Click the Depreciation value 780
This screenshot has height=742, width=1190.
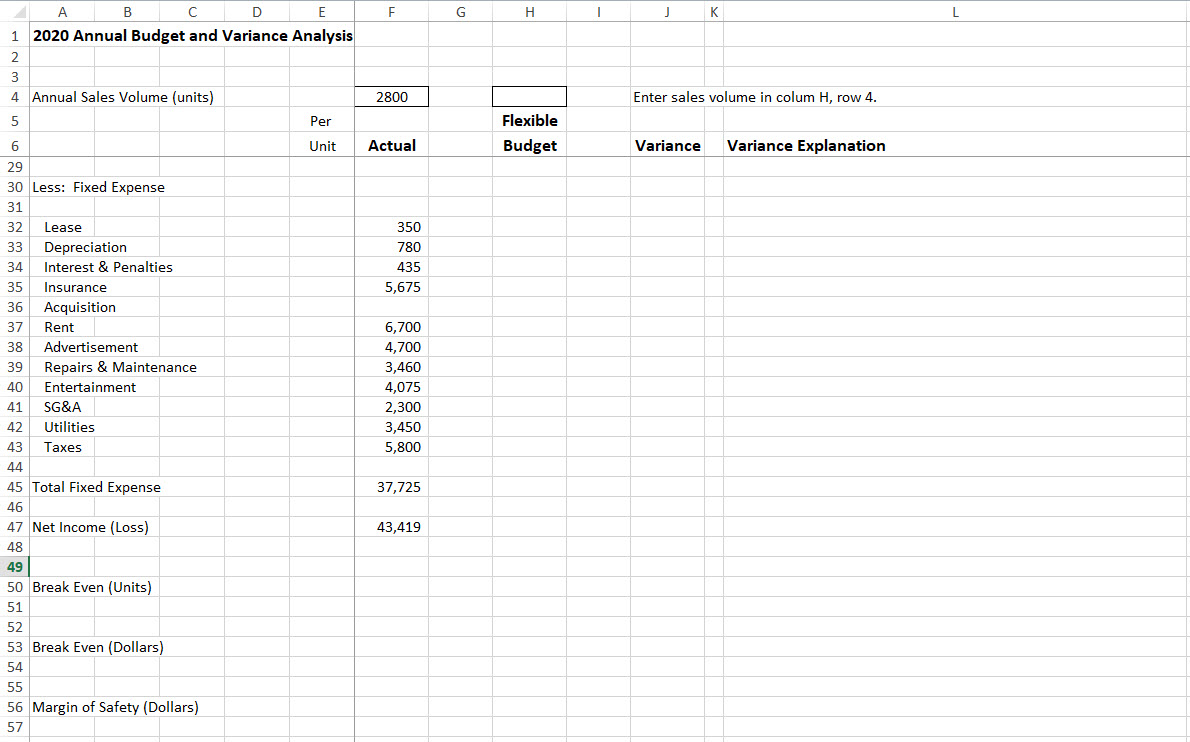[391, 247]
